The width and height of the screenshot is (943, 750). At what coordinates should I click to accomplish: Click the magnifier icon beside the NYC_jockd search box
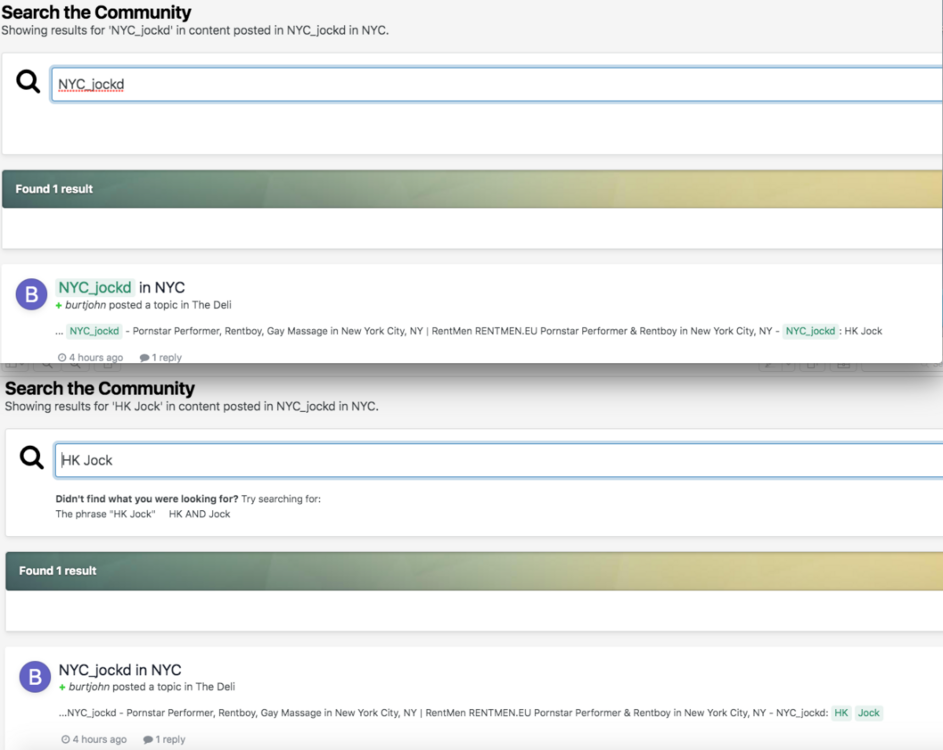(28, 82)
